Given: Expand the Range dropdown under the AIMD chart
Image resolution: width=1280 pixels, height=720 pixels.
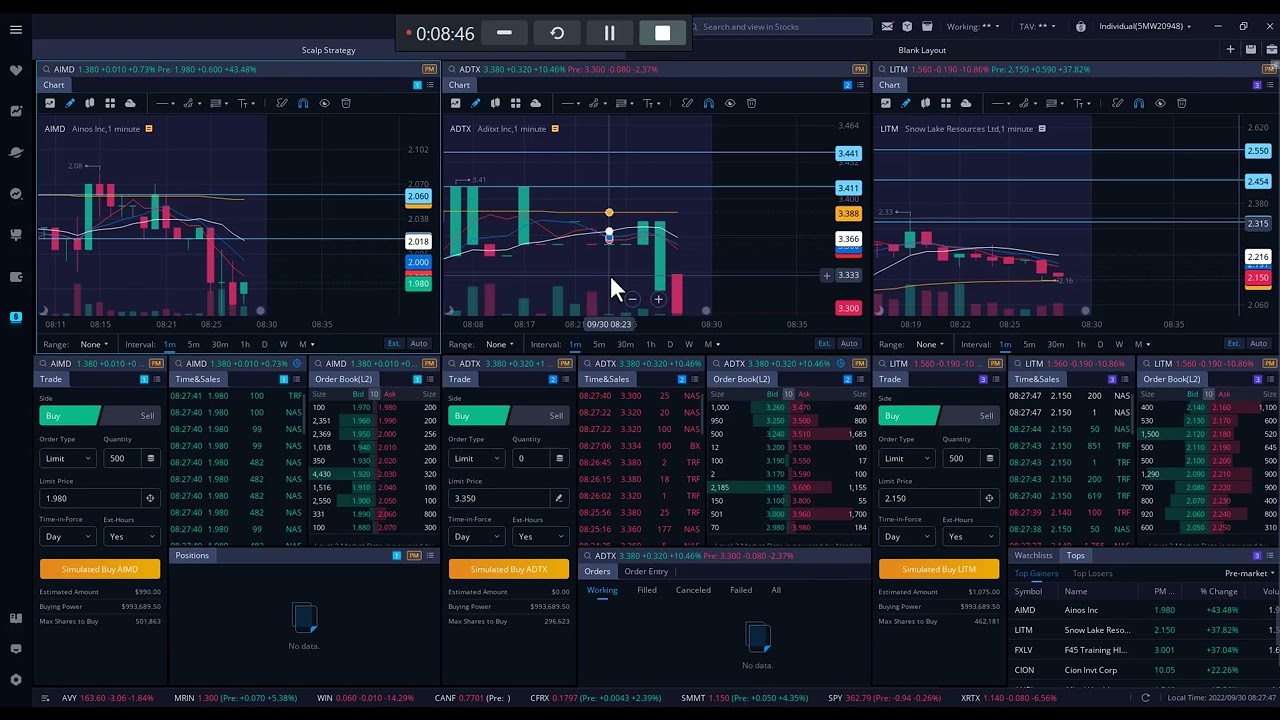Looking at the screenshot, I should coord(92,344).
